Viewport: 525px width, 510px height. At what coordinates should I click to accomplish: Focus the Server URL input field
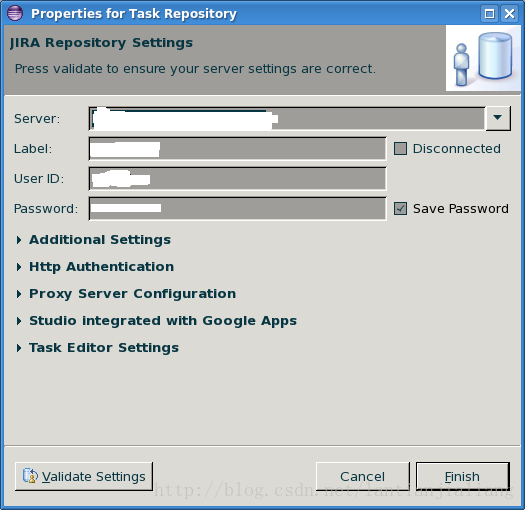coord(287,118)
